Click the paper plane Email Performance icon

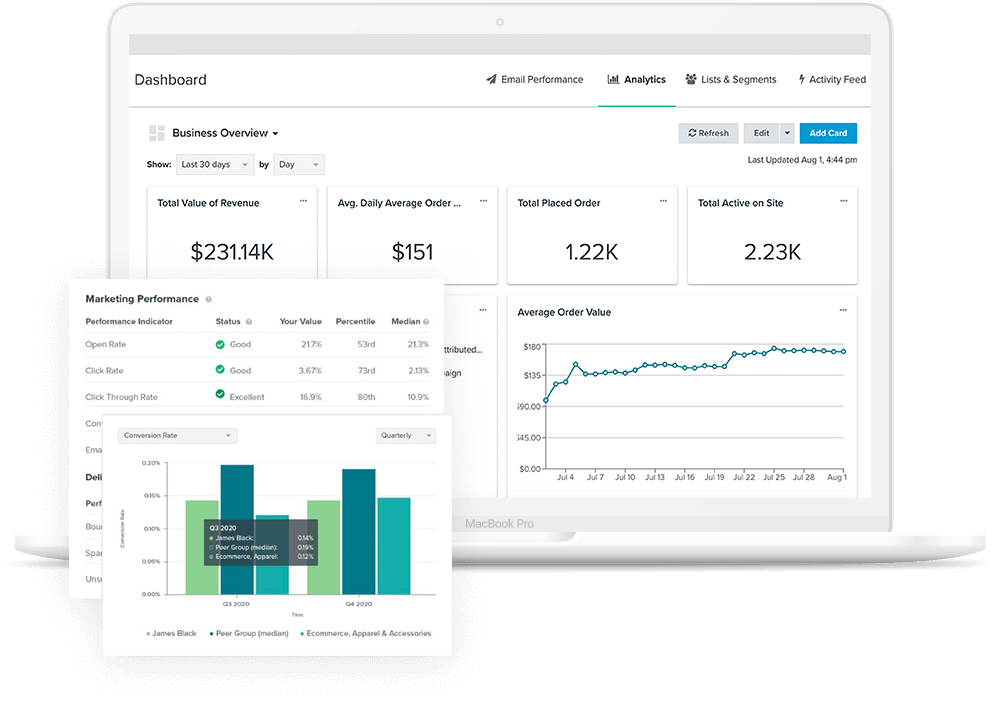coord(491,79)
